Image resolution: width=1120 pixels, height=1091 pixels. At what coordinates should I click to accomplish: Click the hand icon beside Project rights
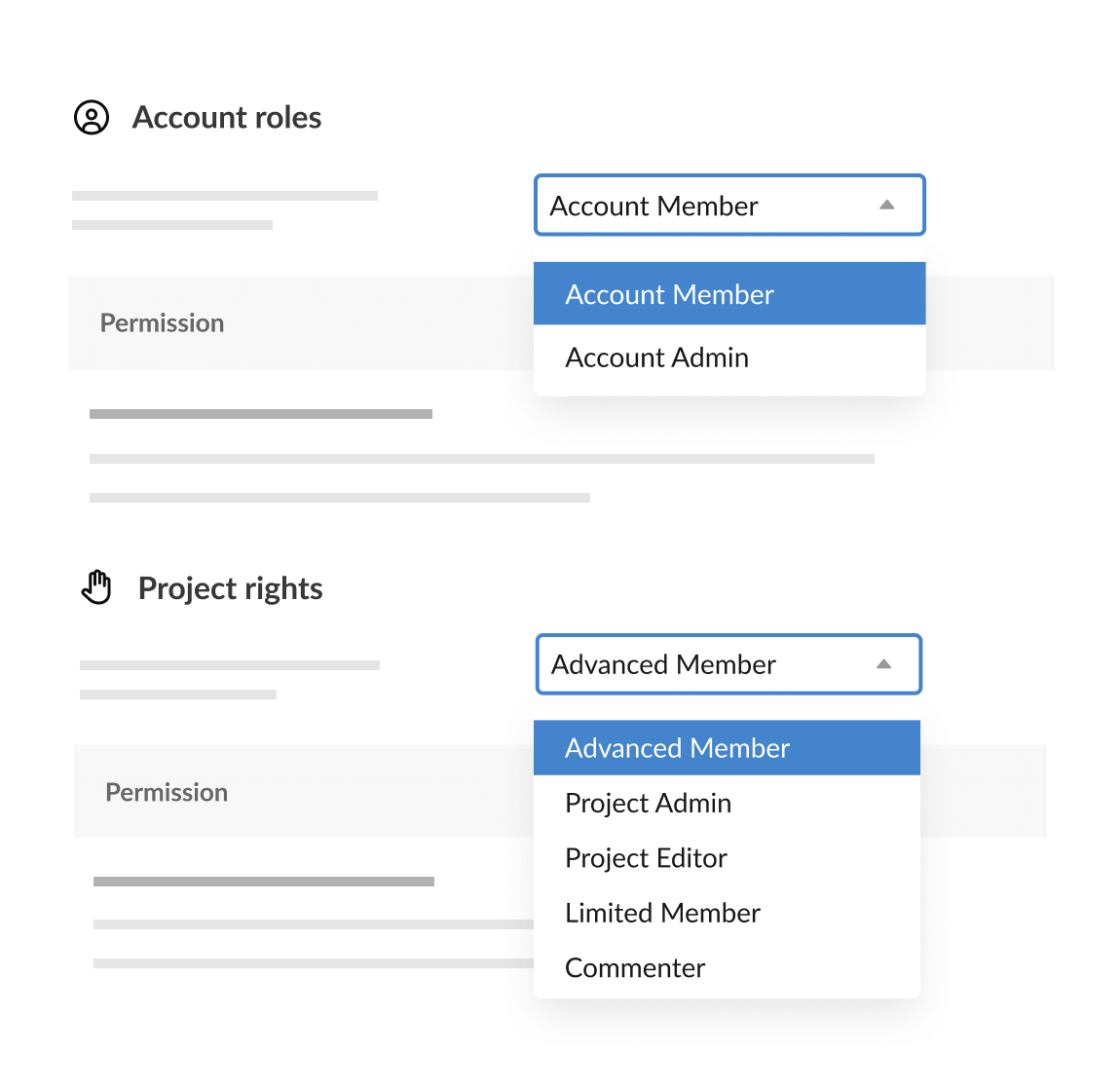point(97,586)
